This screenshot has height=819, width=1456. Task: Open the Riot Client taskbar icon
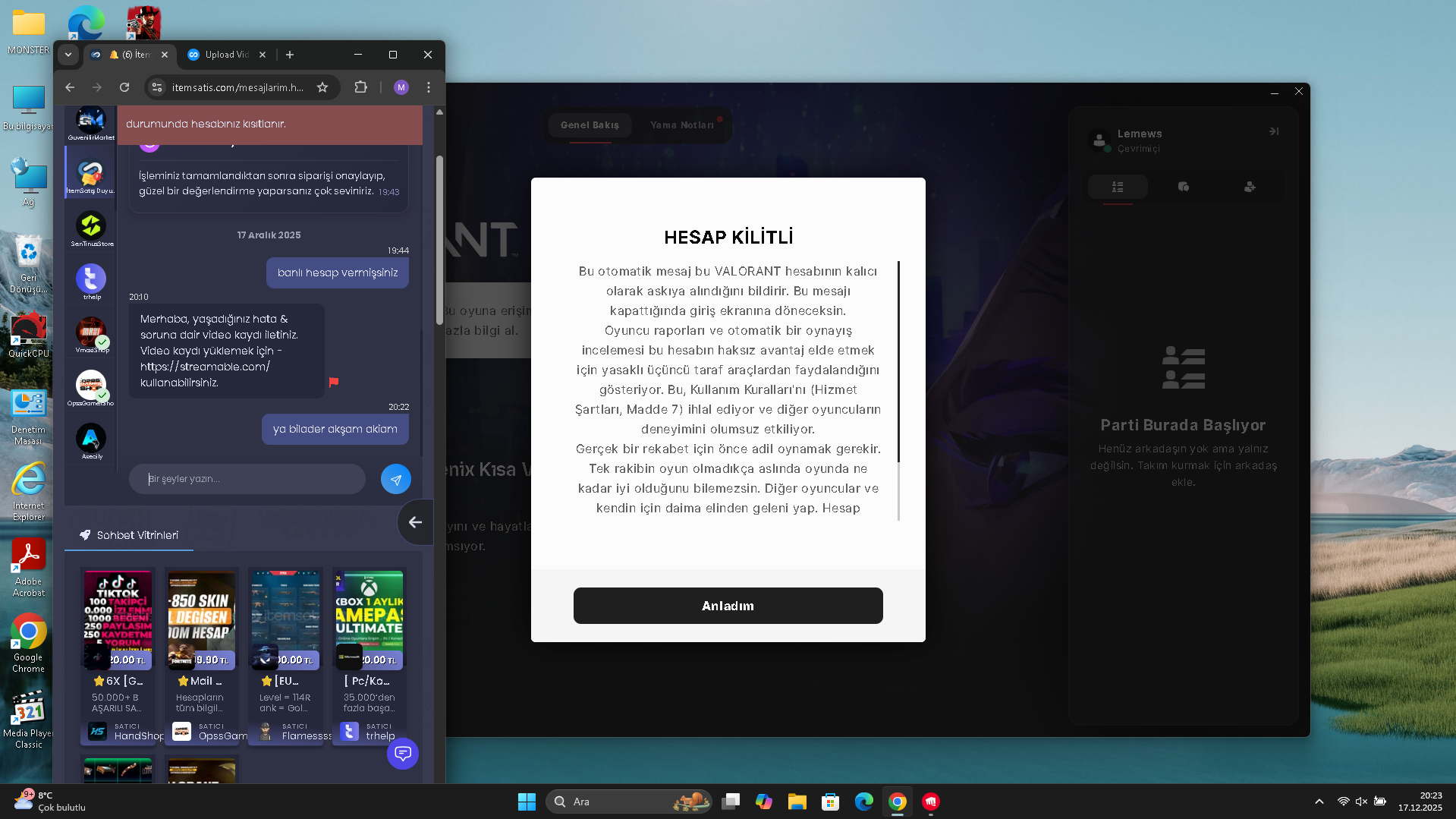(931, 802)
